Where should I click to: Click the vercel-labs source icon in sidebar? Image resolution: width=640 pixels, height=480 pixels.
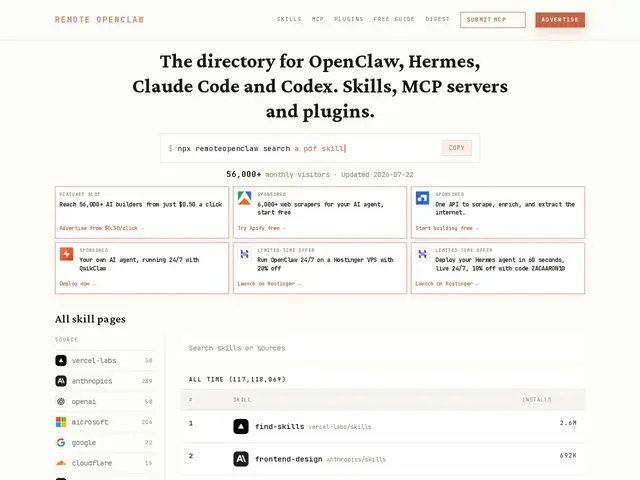point(61,360)
